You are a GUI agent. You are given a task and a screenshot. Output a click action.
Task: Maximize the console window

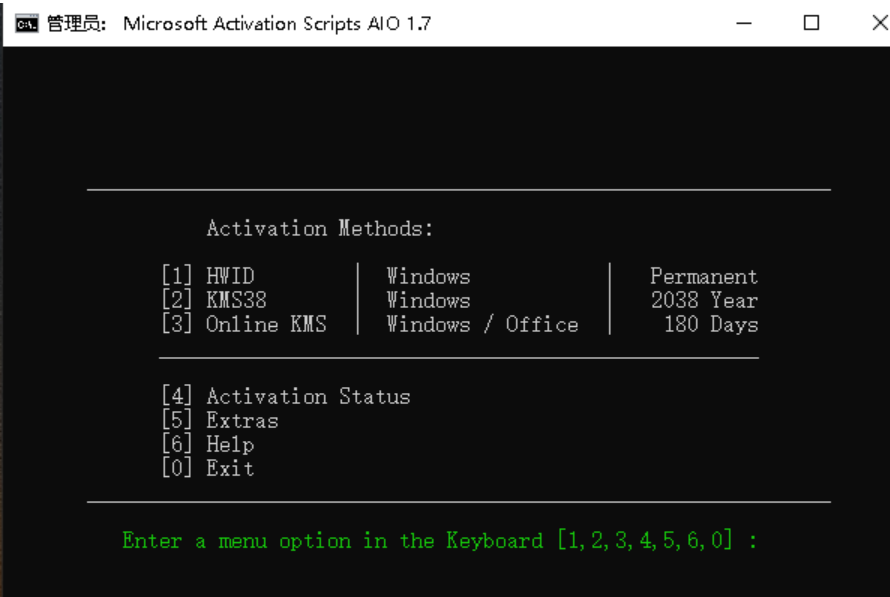(x=812, y=23)
